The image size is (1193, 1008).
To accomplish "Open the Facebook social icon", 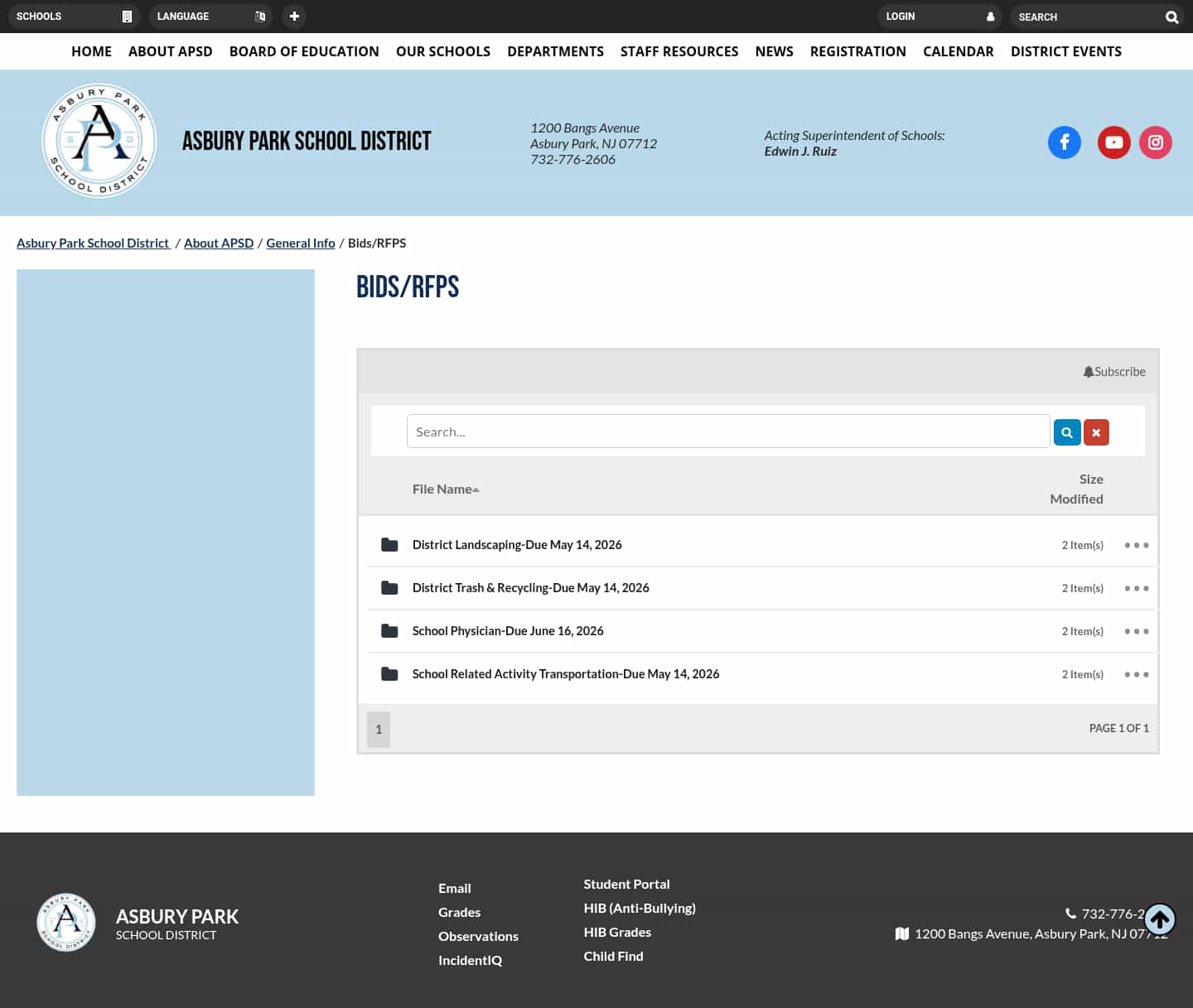I will pyautogui.click(x=1065, y=142).
